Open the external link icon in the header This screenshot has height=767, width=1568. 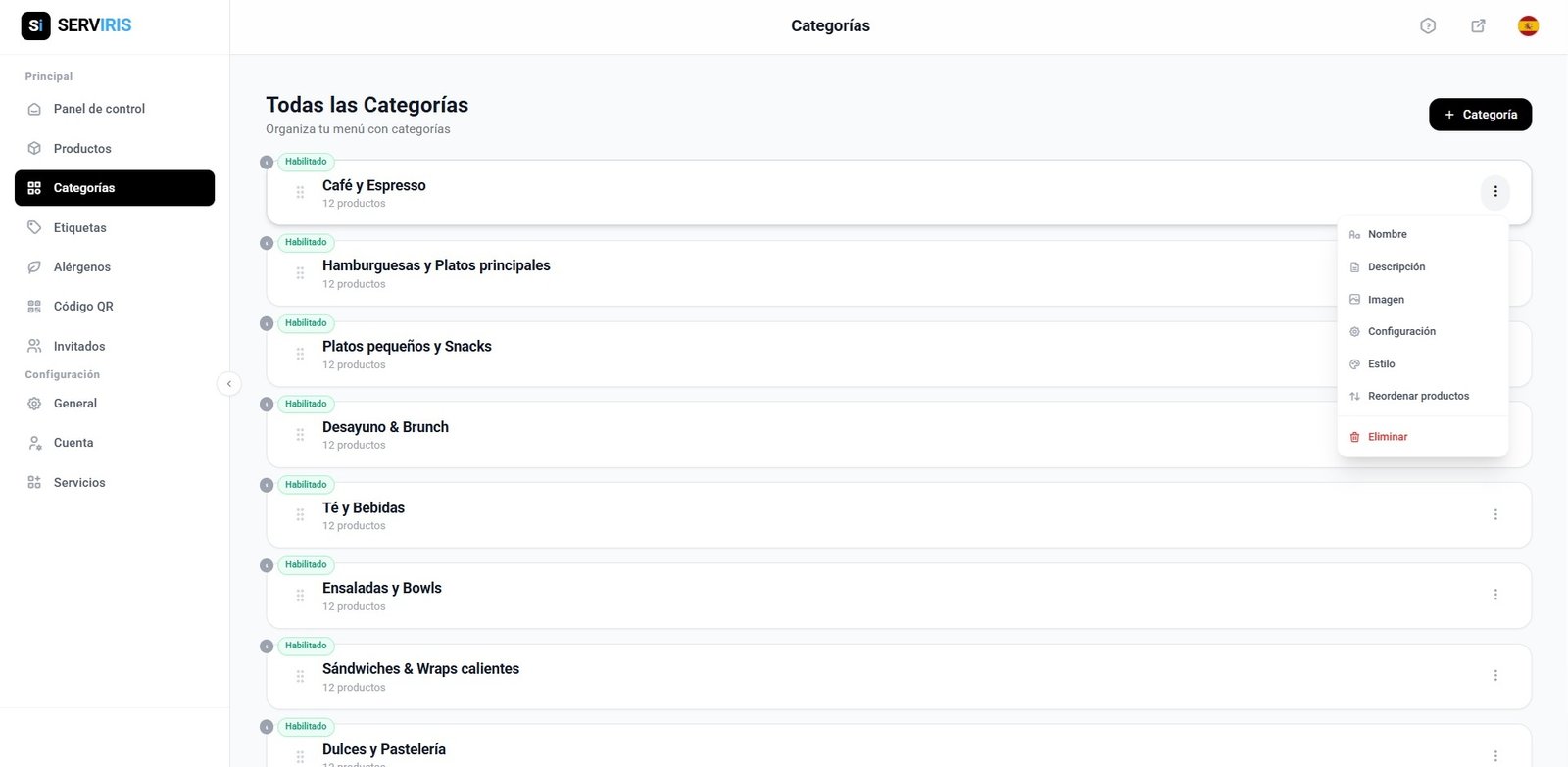[x=1478, y=25]
